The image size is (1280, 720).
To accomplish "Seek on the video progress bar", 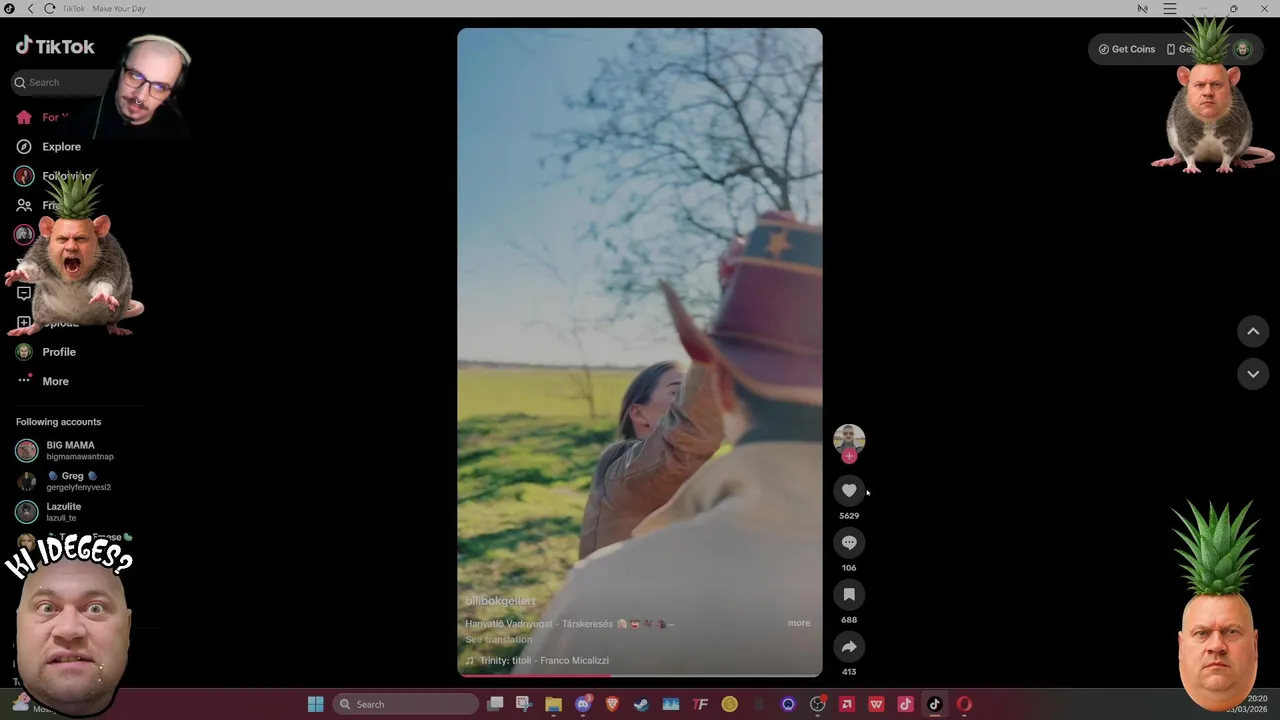I will [x=640, y=676].
